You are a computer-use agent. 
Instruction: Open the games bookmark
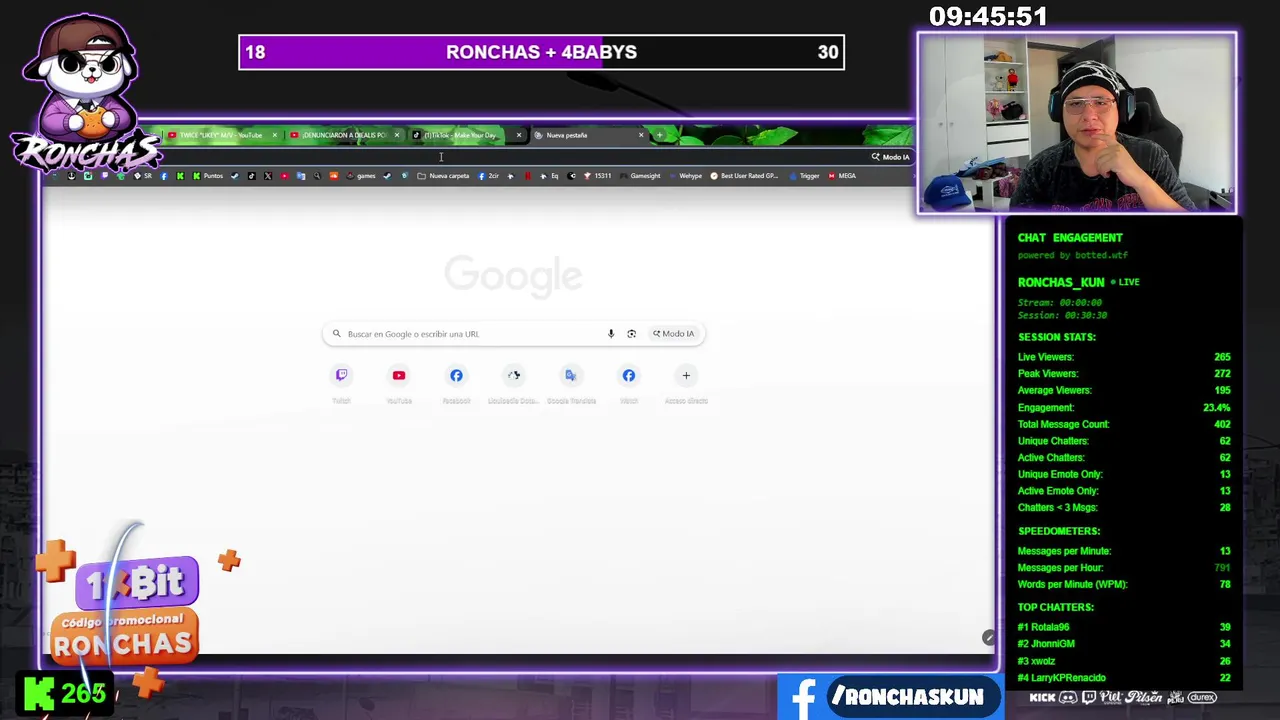pyautogui.click(x=361, y=176)
